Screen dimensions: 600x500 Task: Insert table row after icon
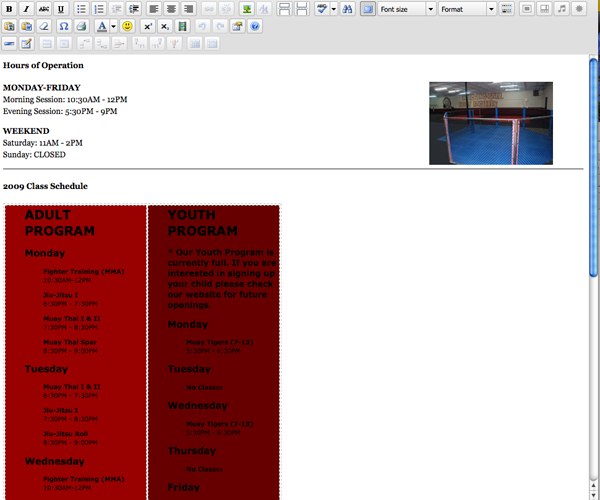[x=101, y=44]
